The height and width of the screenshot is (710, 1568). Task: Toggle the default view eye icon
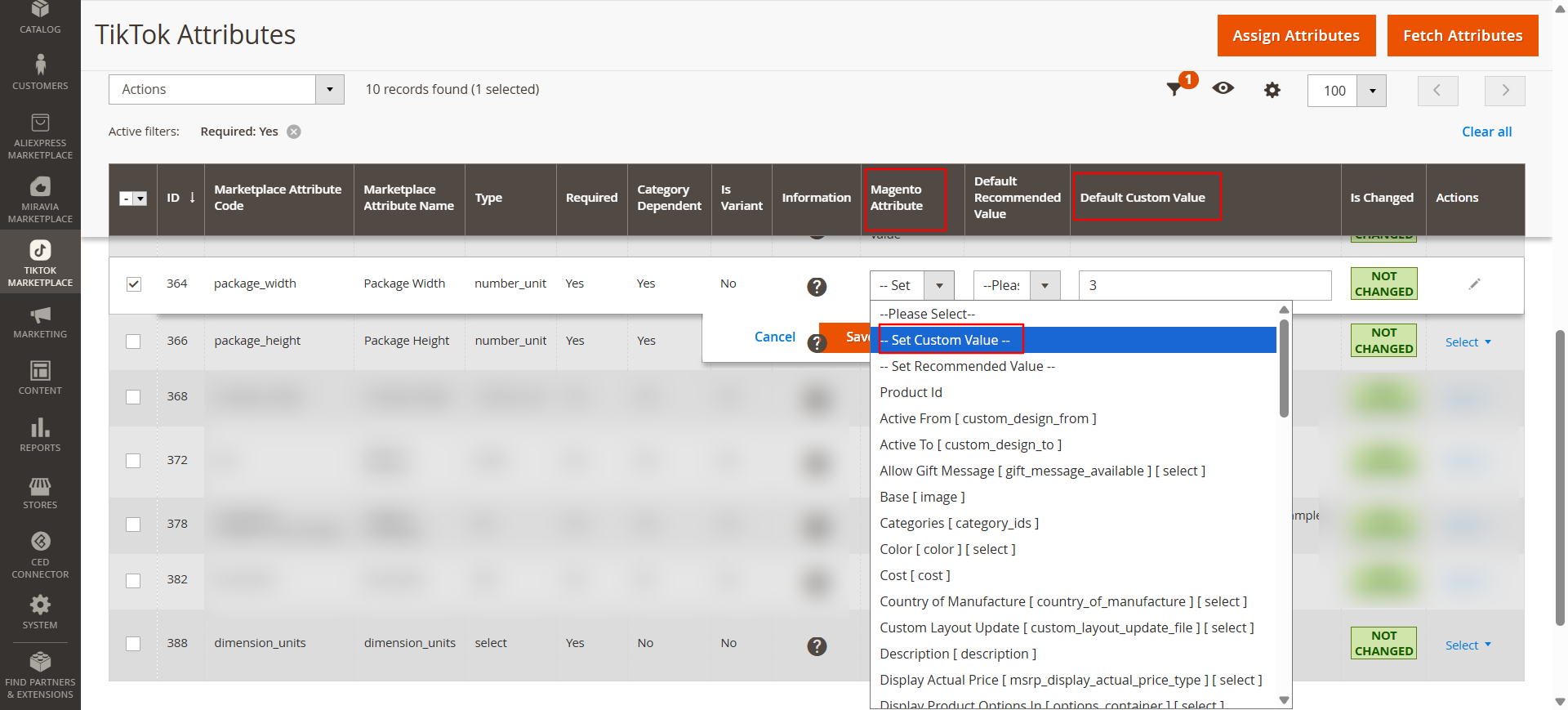pyautogui.click(x=1223, y=88)
